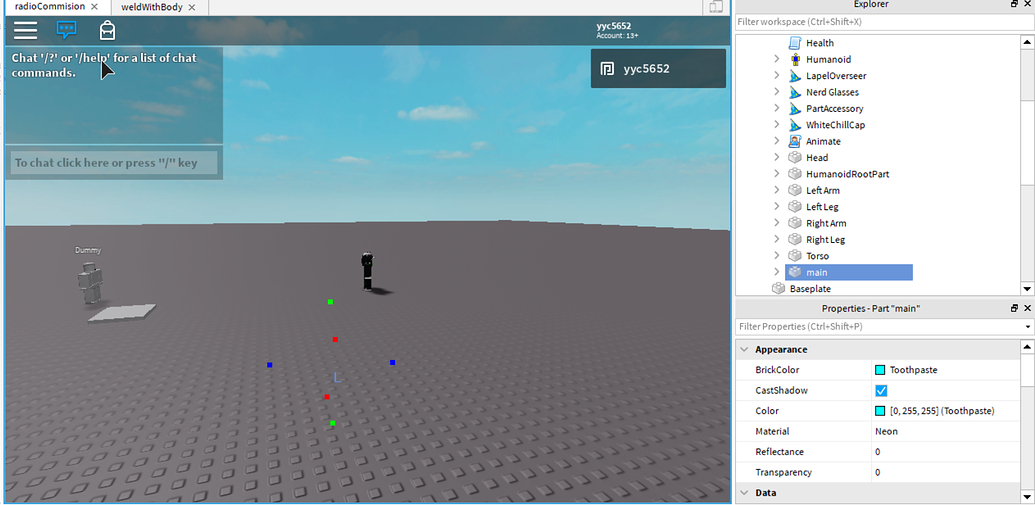The height and width of the screenshot is (505, 1035).
Task: Expand the Nerd Glasses tree node
Action: (x=777, y=92)
